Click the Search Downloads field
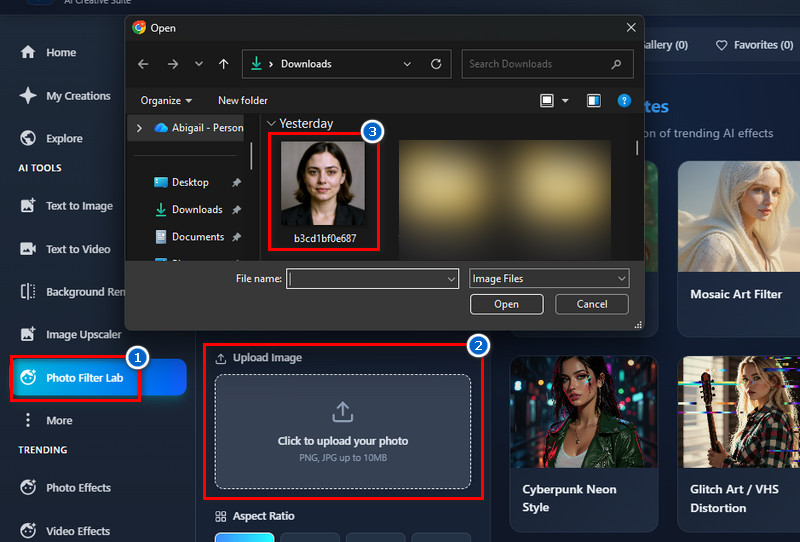Viewport: 800px width, 542px height. (547, 64)
